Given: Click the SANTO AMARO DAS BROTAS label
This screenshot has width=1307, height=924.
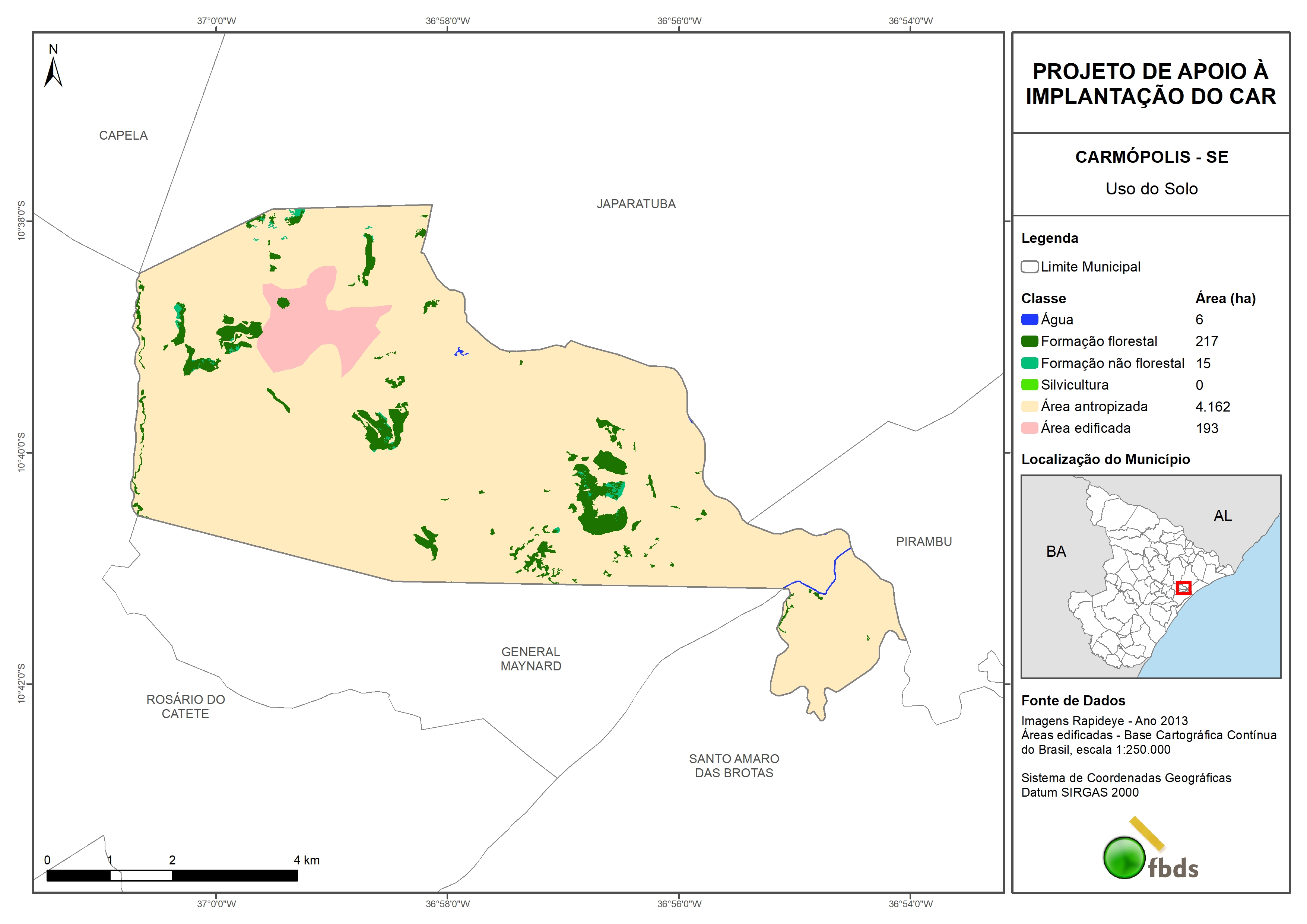Looking at the screenshot, I should [734, 766].
